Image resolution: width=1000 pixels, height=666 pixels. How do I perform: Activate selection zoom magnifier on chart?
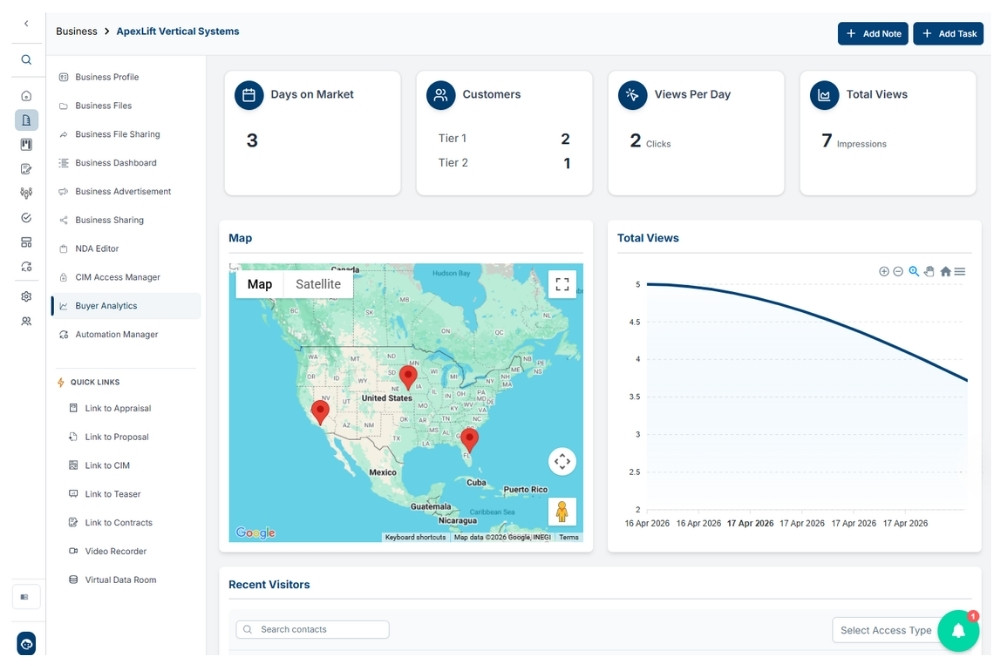pyautogui.click(x=914, y=271)
